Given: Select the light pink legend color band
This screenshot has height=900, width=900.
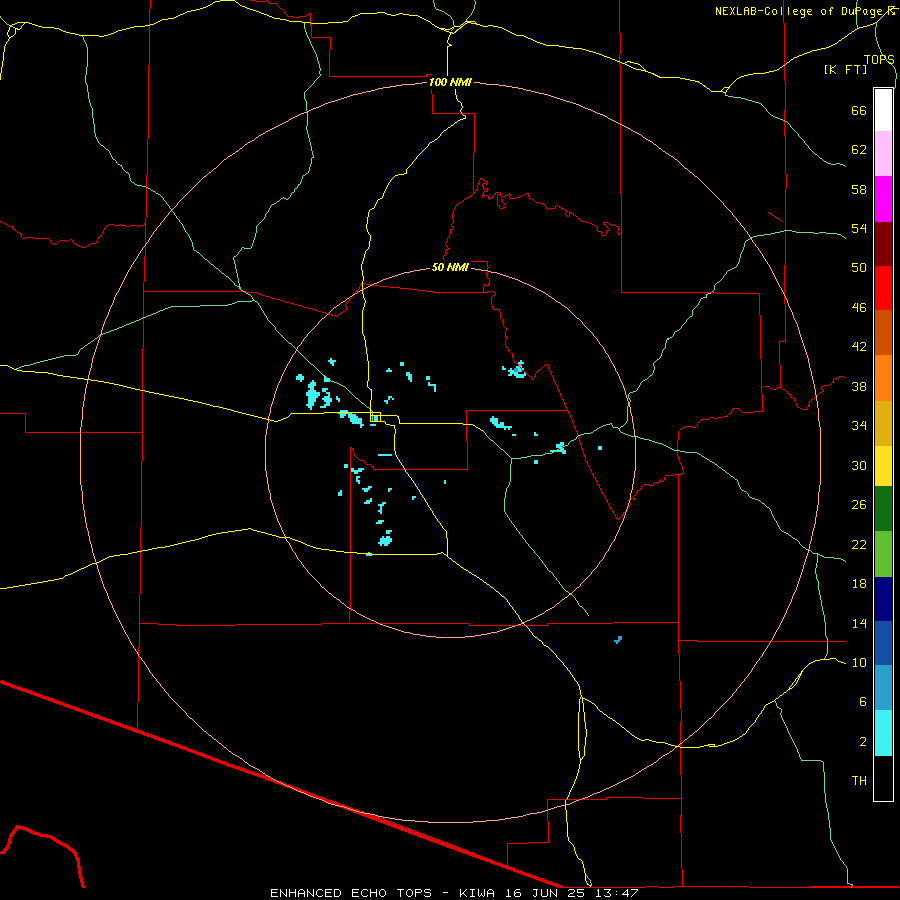Looking at the screenshot, I should [883, 154].
